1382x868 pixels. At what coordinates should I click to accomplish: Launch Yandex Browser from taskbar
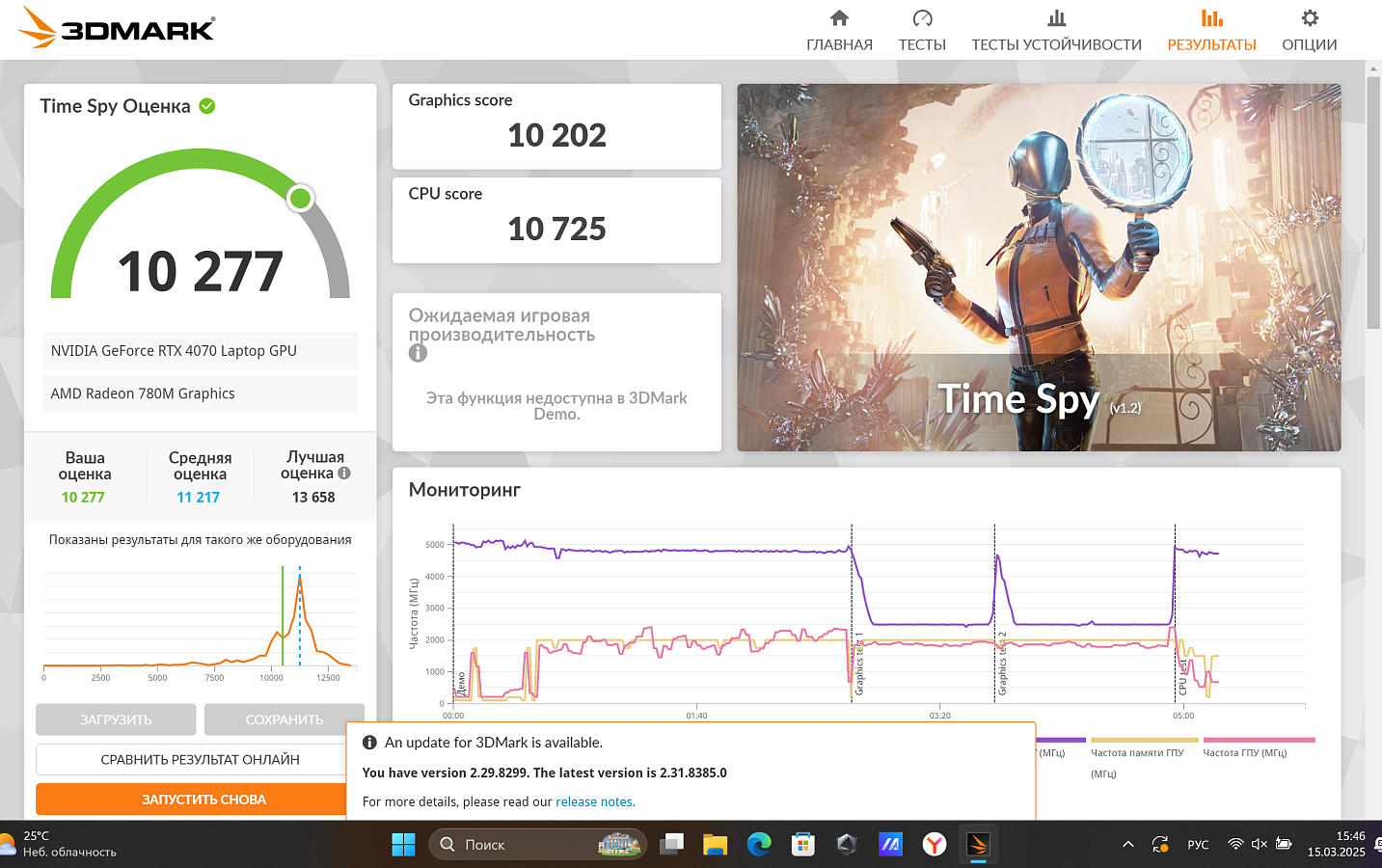click(935, 845)
